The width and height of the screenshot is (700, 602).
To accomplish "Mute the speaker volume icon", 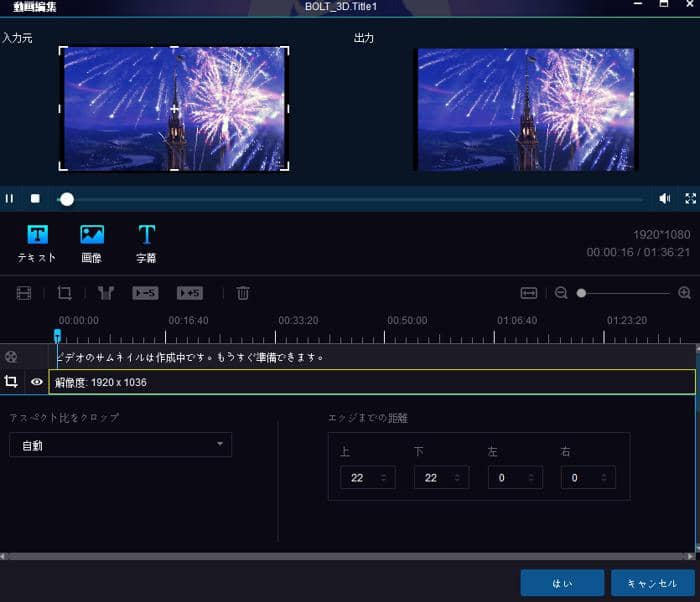I will (665, 198).
